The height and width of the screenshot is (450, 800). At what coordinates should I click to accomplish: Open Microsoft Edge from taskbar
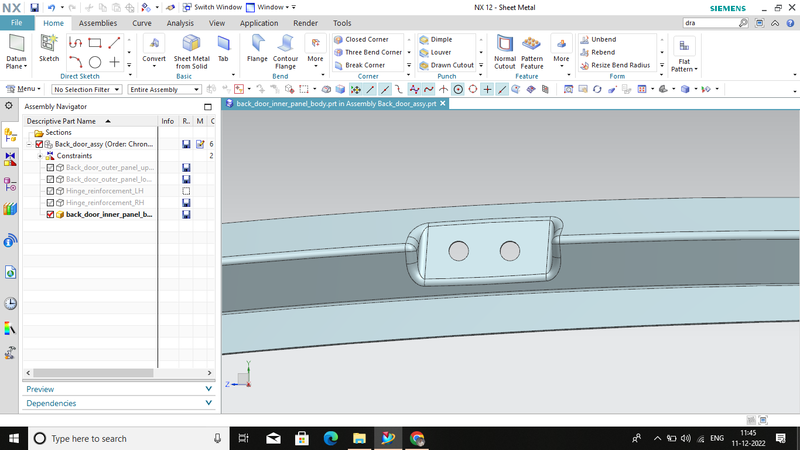[x=331, y=439]
